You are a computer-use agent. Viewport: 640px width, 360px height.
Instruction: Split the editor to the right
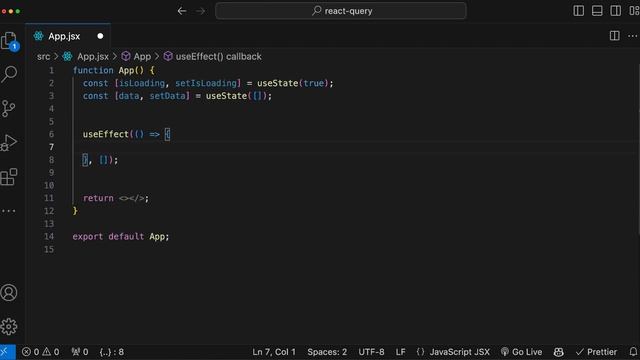coord(614,36)
